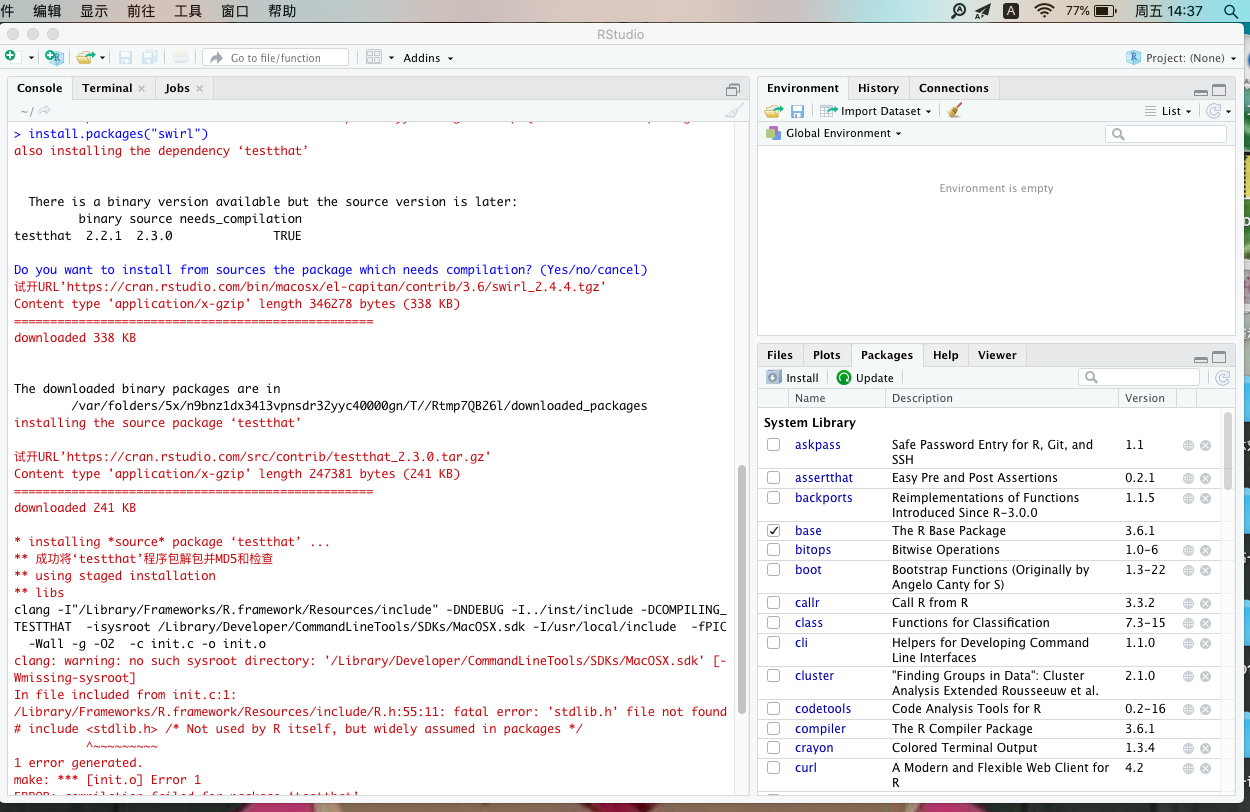Switch to the Terminal tab
This screenshot has width=1250, height=812.
tap(107, 87)
